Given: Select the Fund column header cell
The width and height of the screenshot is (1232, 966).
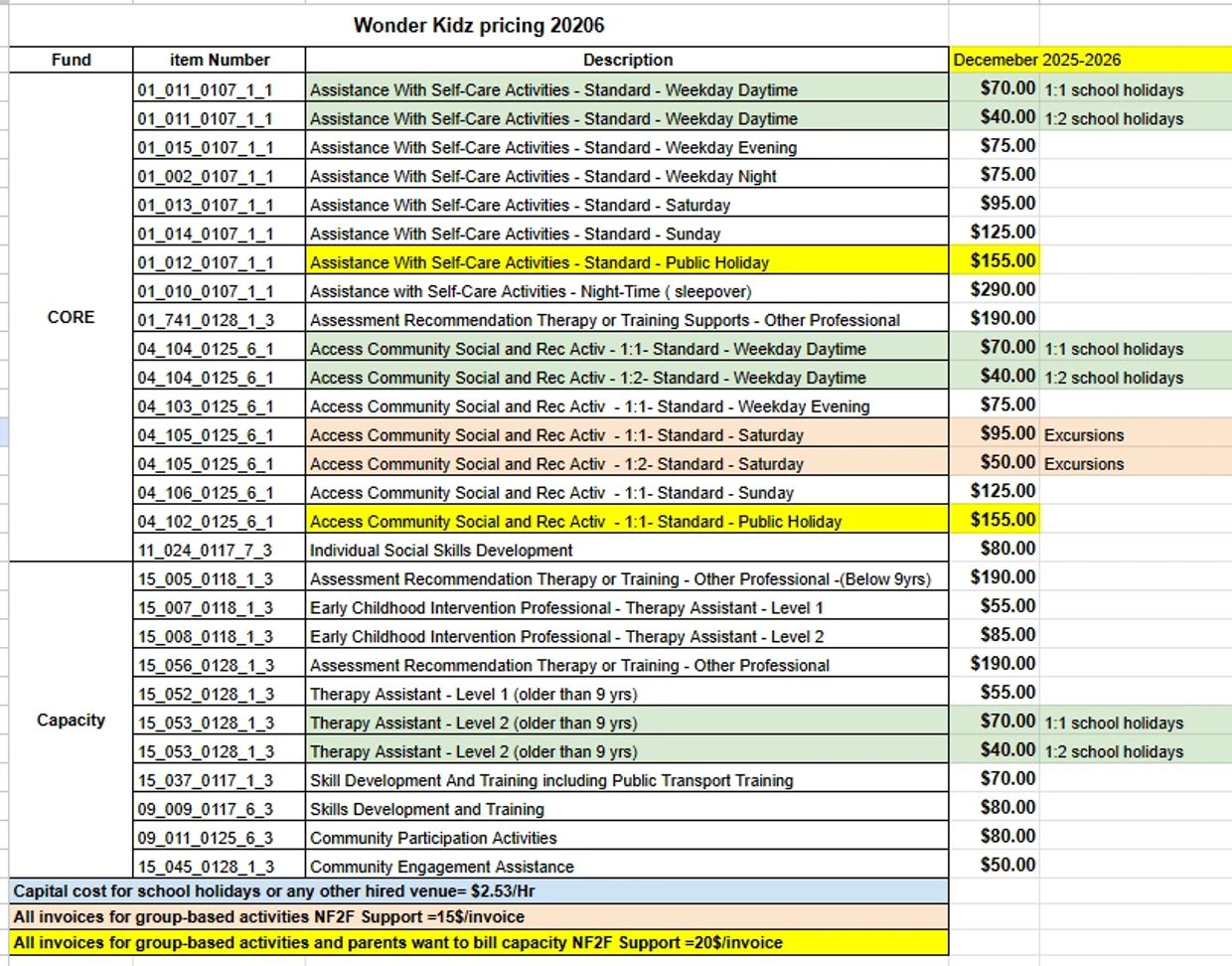Looking at the screenshot, I should click(x=71, y=60).
